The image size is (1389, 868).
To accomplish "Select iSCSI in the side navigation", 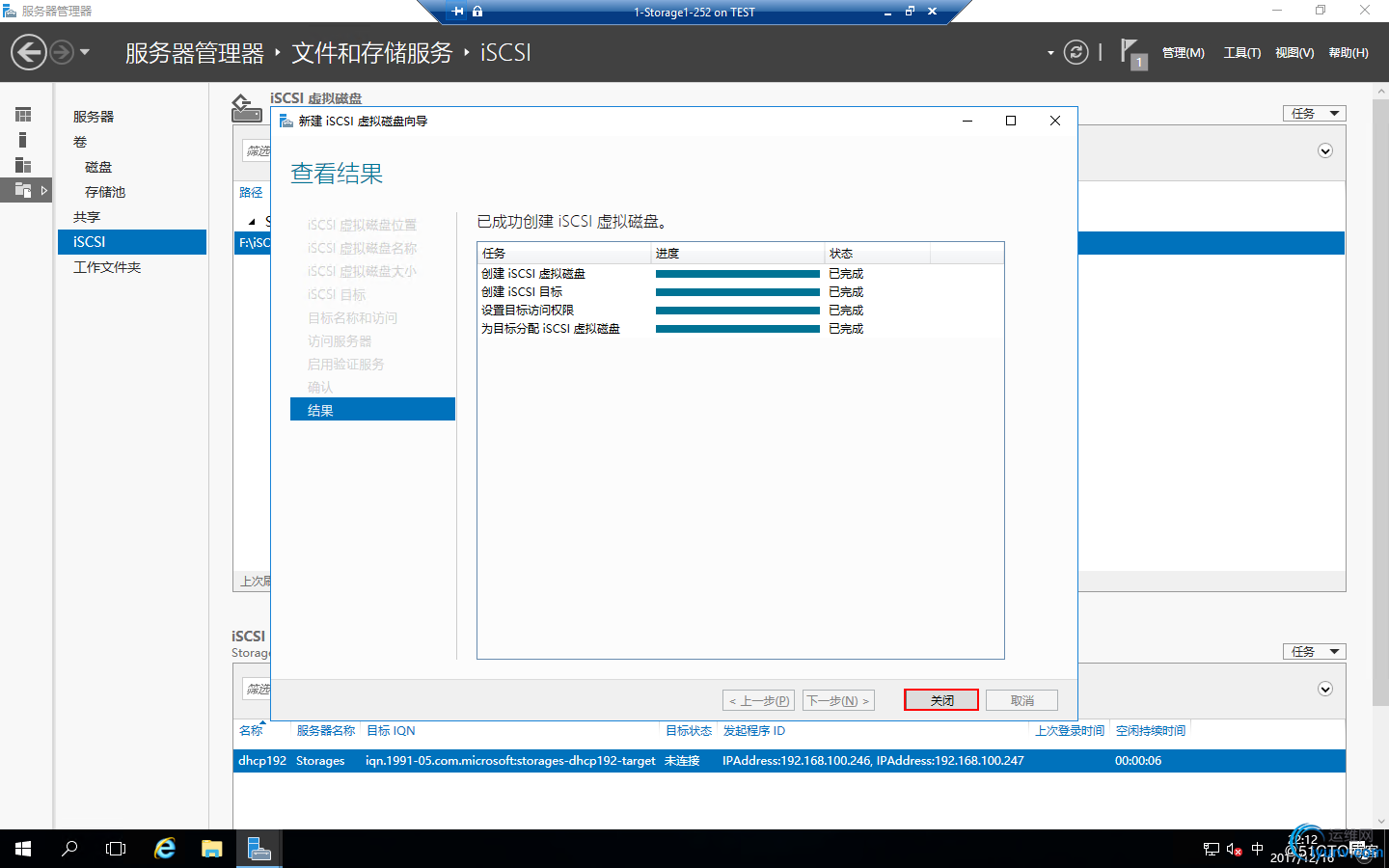I will pyautogui.click(x=132, y=242).
